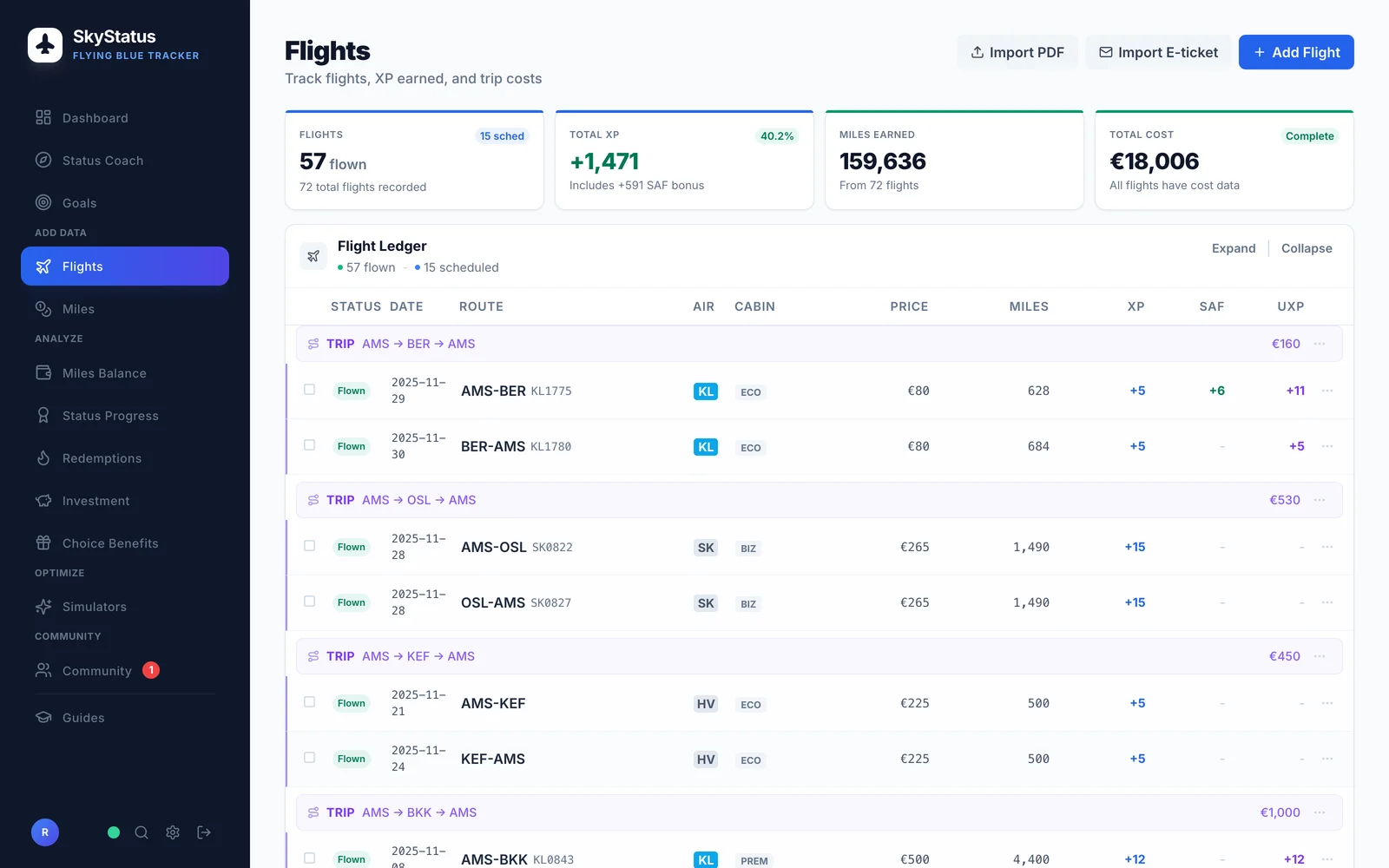Toggle the AMS → OSL → AMS trip header
Image resolution: width=1389 pixels, height=868 pixels.
820,500
